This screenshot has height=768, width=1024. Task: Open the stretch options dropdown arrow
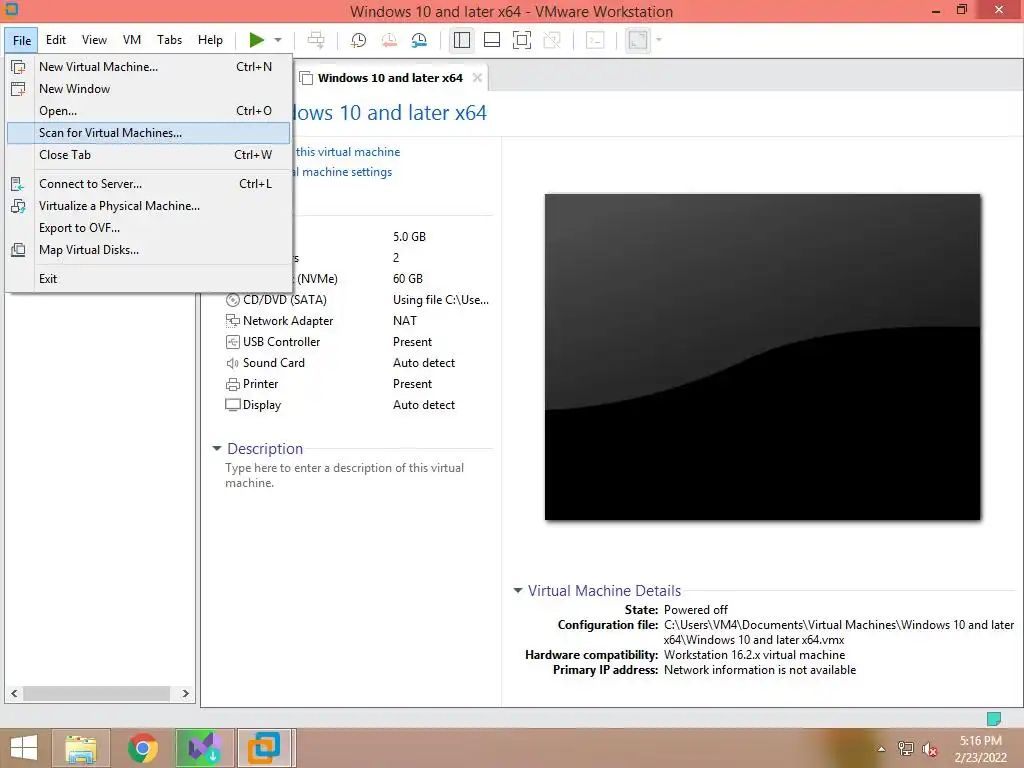point(659,40)
